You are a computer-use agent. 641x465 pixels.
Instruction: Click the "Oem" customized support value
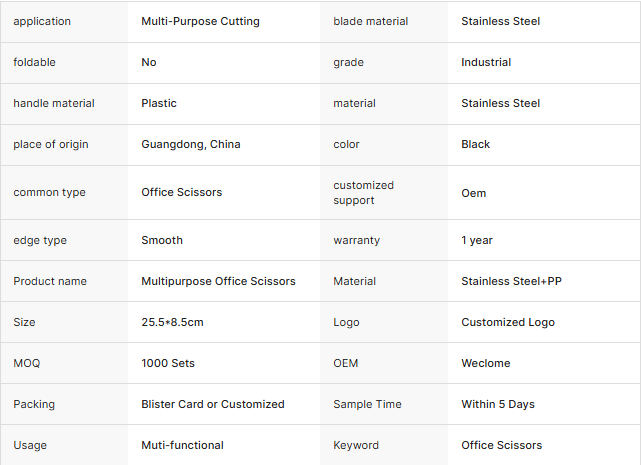coord(474,192)
